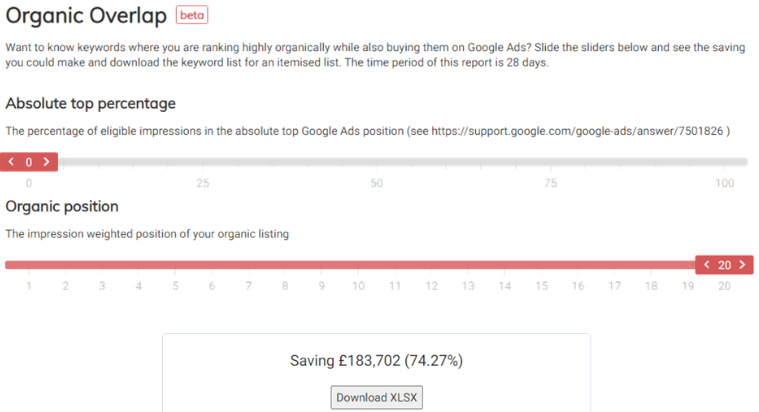Image resolution: width=759 pixels, height=412 pixels.
Task: Click the Organic Overlap page heading
Action: click(x=86, y=16)
